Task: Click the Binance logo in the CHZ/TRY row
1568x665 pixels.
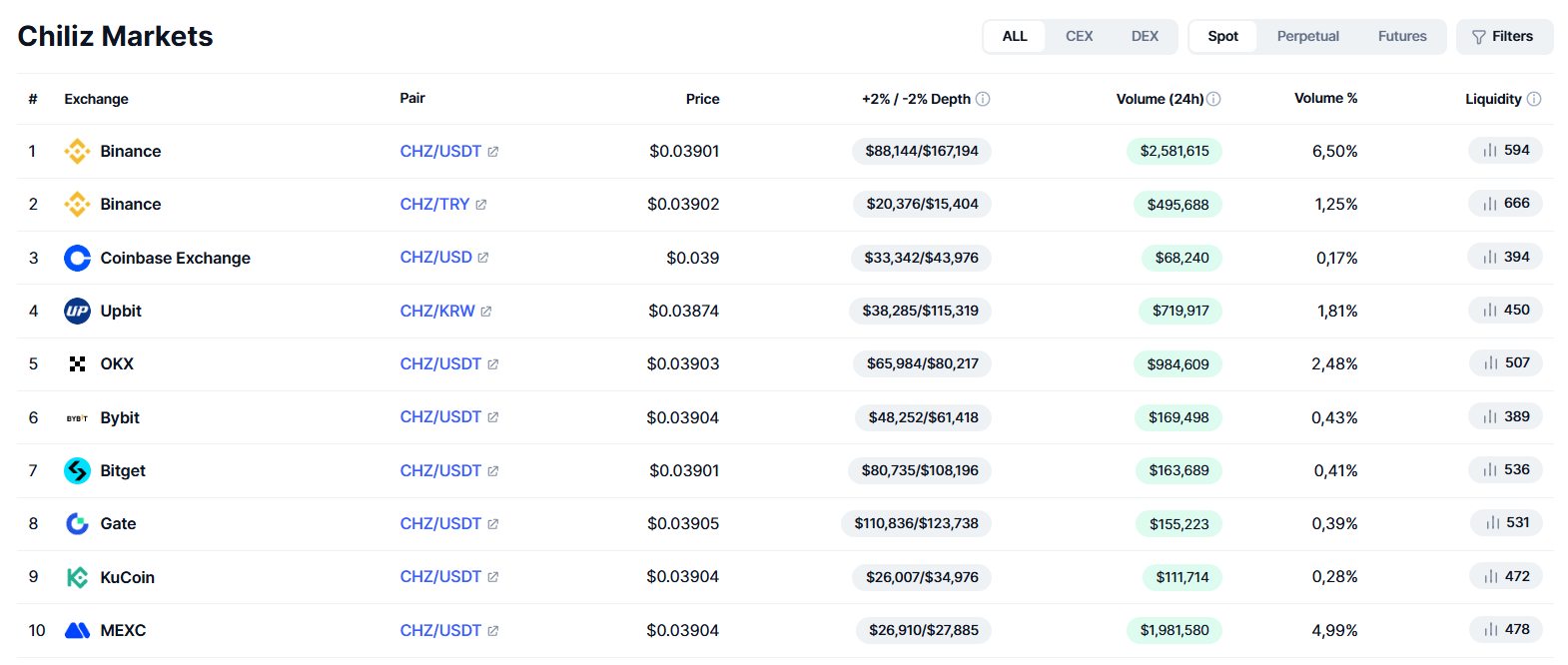Action: coord(77,204)
